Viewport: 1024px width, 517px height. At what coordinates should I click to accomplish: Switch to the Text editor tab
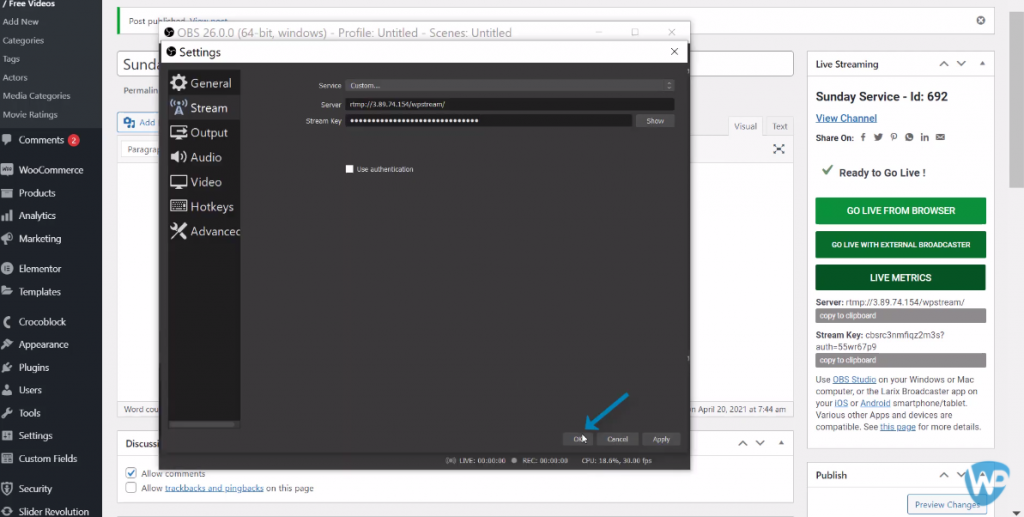pos(779,126)
